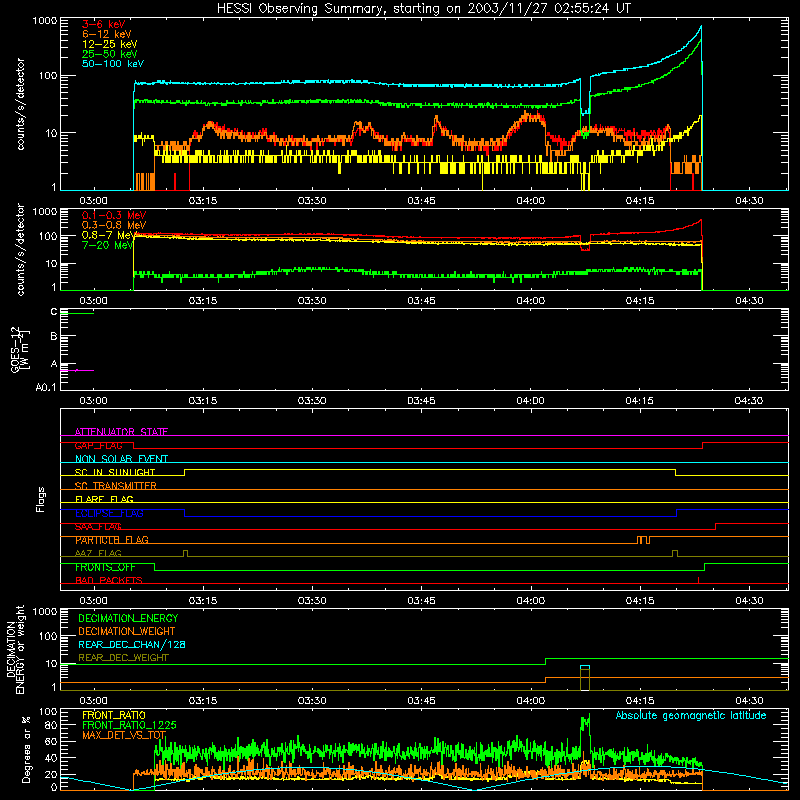The width and height of the screenshot is (800, 800).
Task: Click the GOES-12 axis label
Action: [x=19, y=350]
